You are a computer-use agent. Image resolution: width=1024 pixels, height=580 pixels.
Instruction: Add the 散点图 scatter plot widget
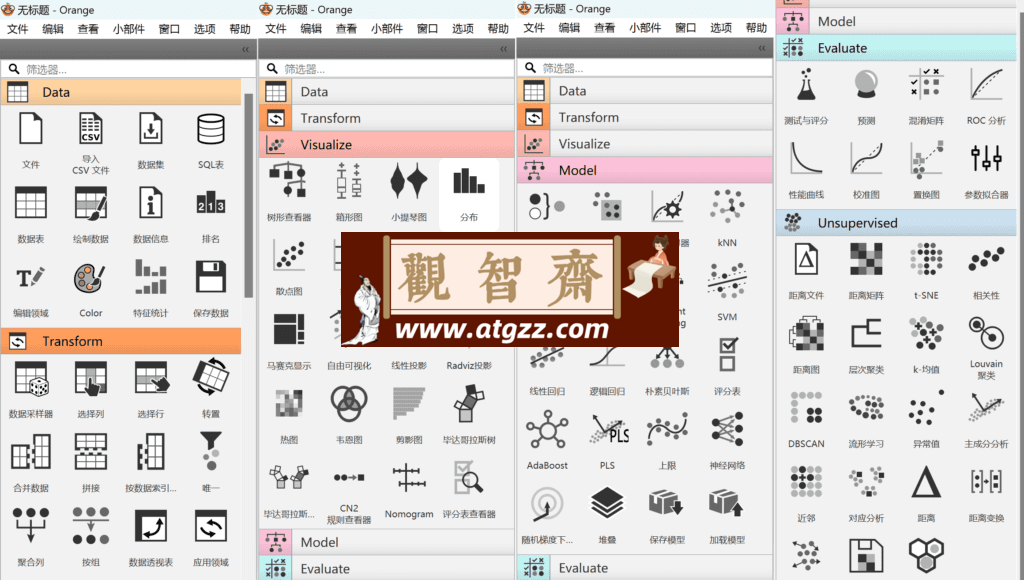pyautogui.click(x=289, y=255)
